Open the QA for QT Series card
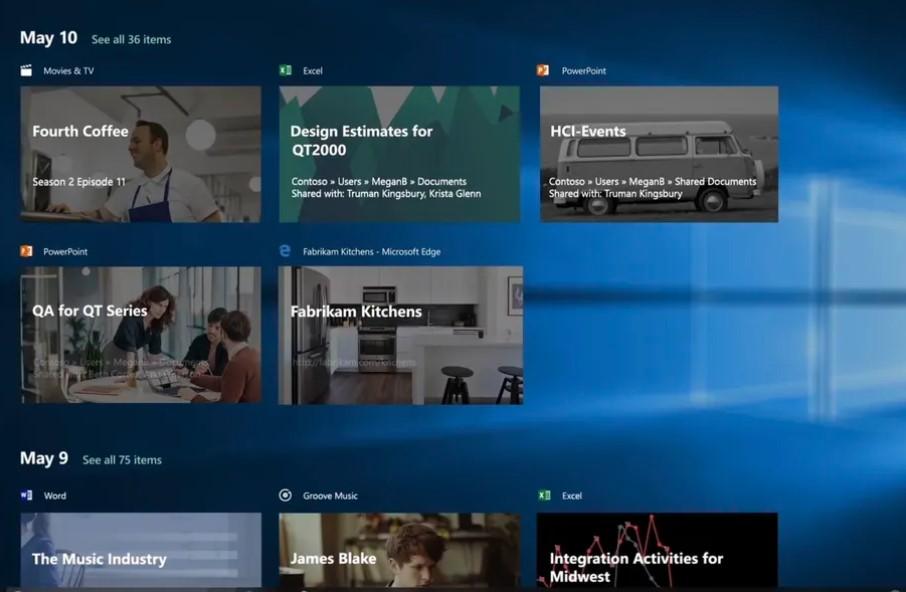Image resolution: width=906 pixels, height=592 pixels. click(x=140, y=335)
